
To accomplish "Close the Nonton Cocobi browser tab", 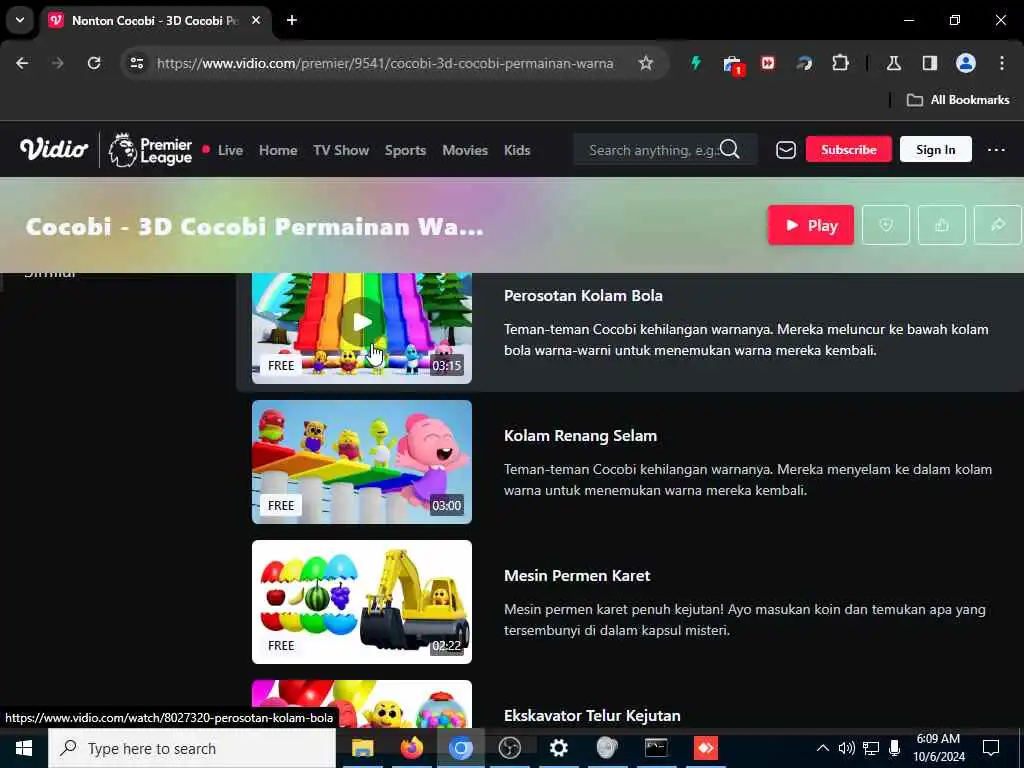I will [256, 20].
